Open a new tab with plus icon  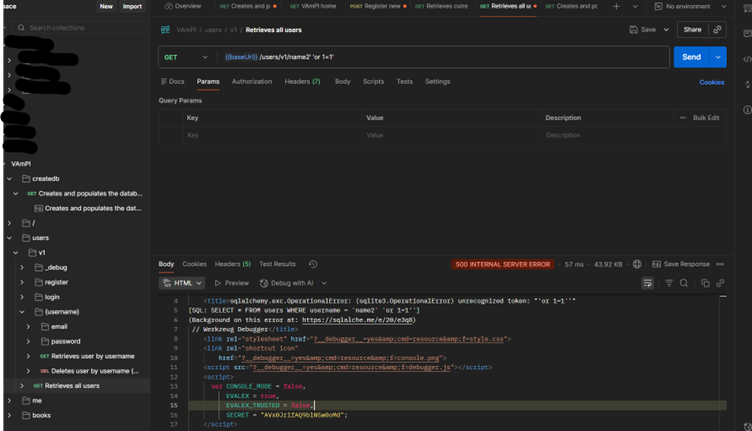pyautogui.click(x=616, y=6)
